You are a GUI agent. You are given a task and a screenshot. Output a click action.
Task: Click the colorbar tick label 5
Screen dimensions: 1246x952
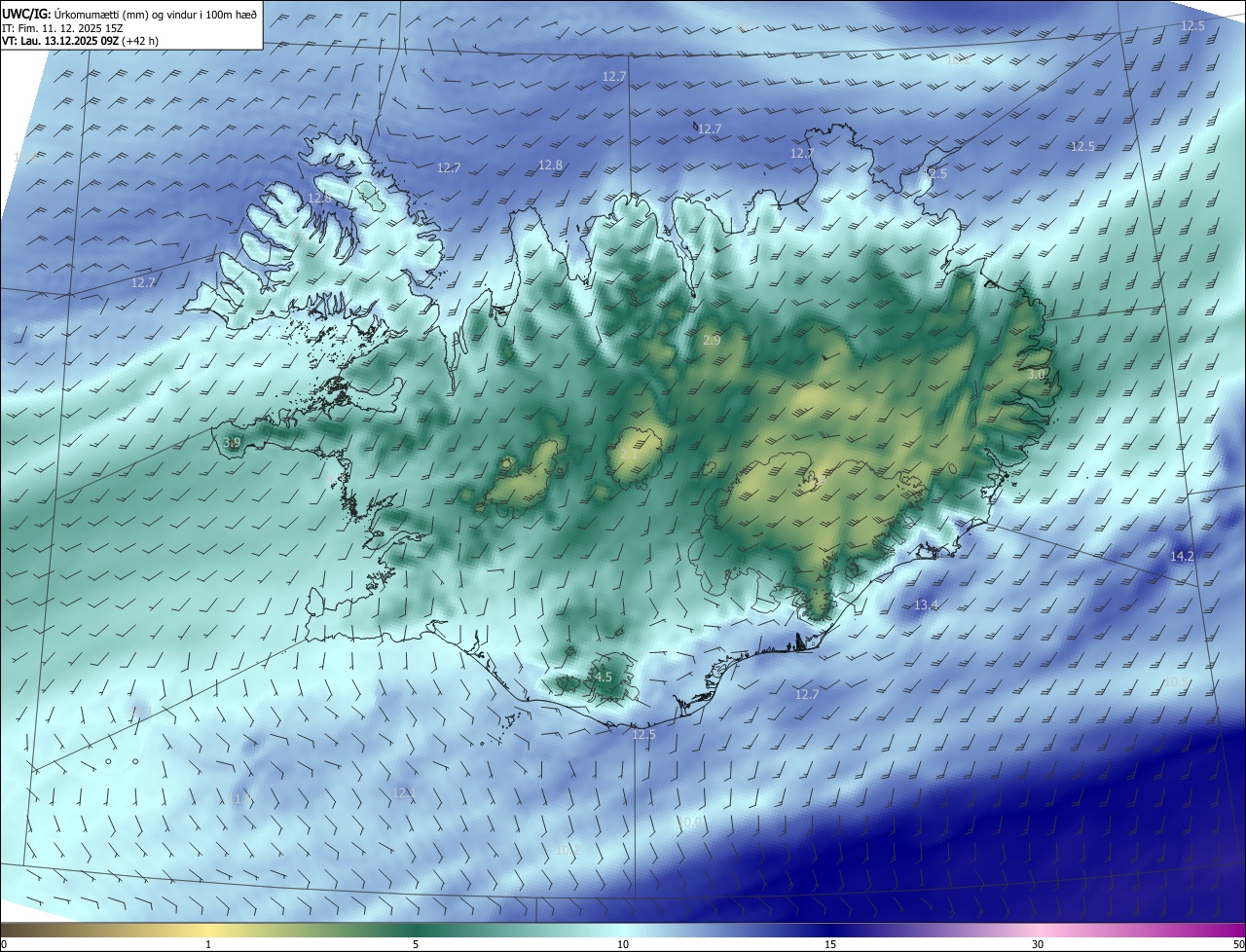coord(416,944)
